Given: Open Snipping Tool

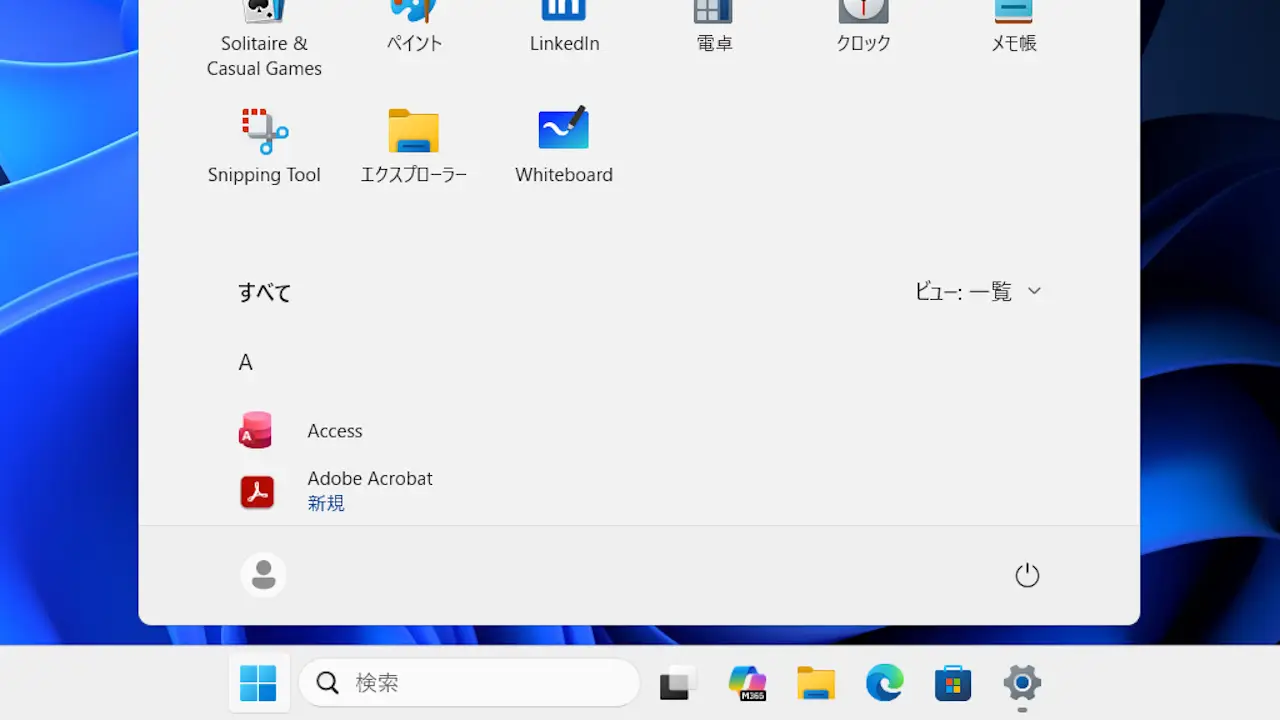Looking at the screenshot, I should click(x=264, y=146).
